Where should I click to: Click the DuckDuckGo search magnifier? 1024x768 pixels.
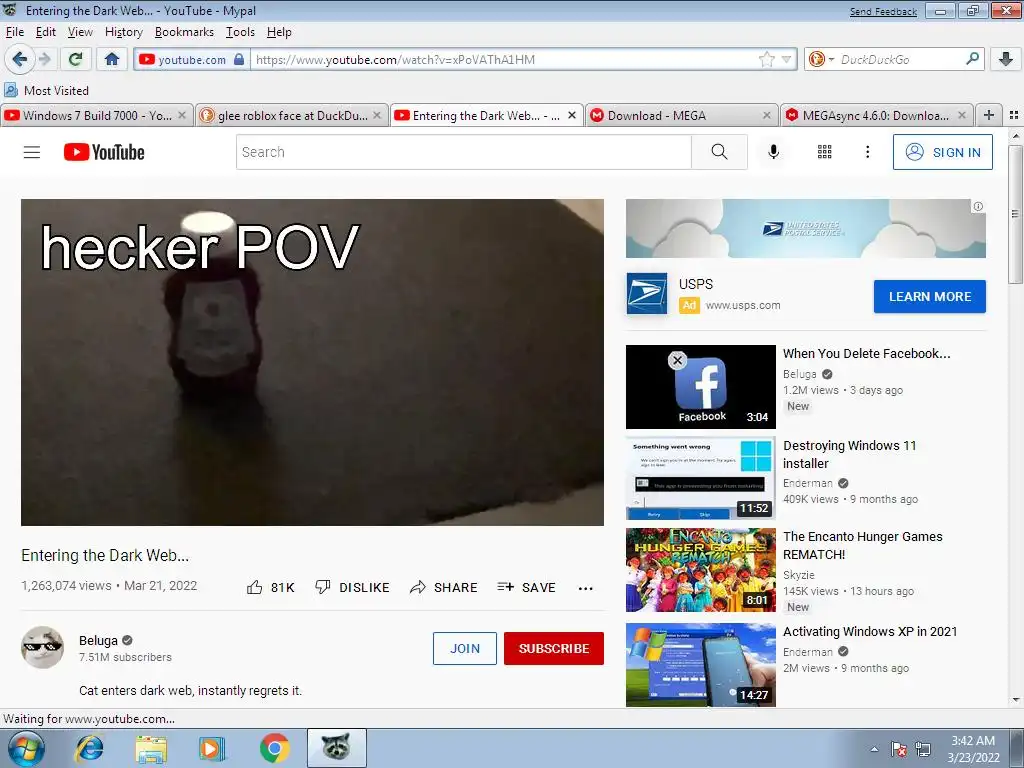click(x=972, y=59)
